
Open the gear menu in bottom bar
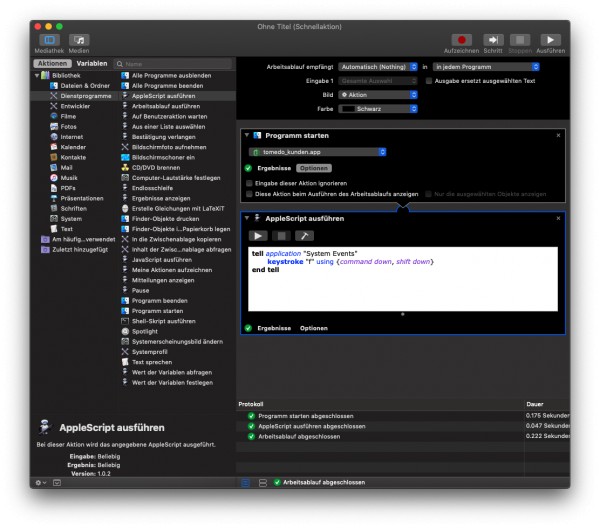click(x=41, y=483)
